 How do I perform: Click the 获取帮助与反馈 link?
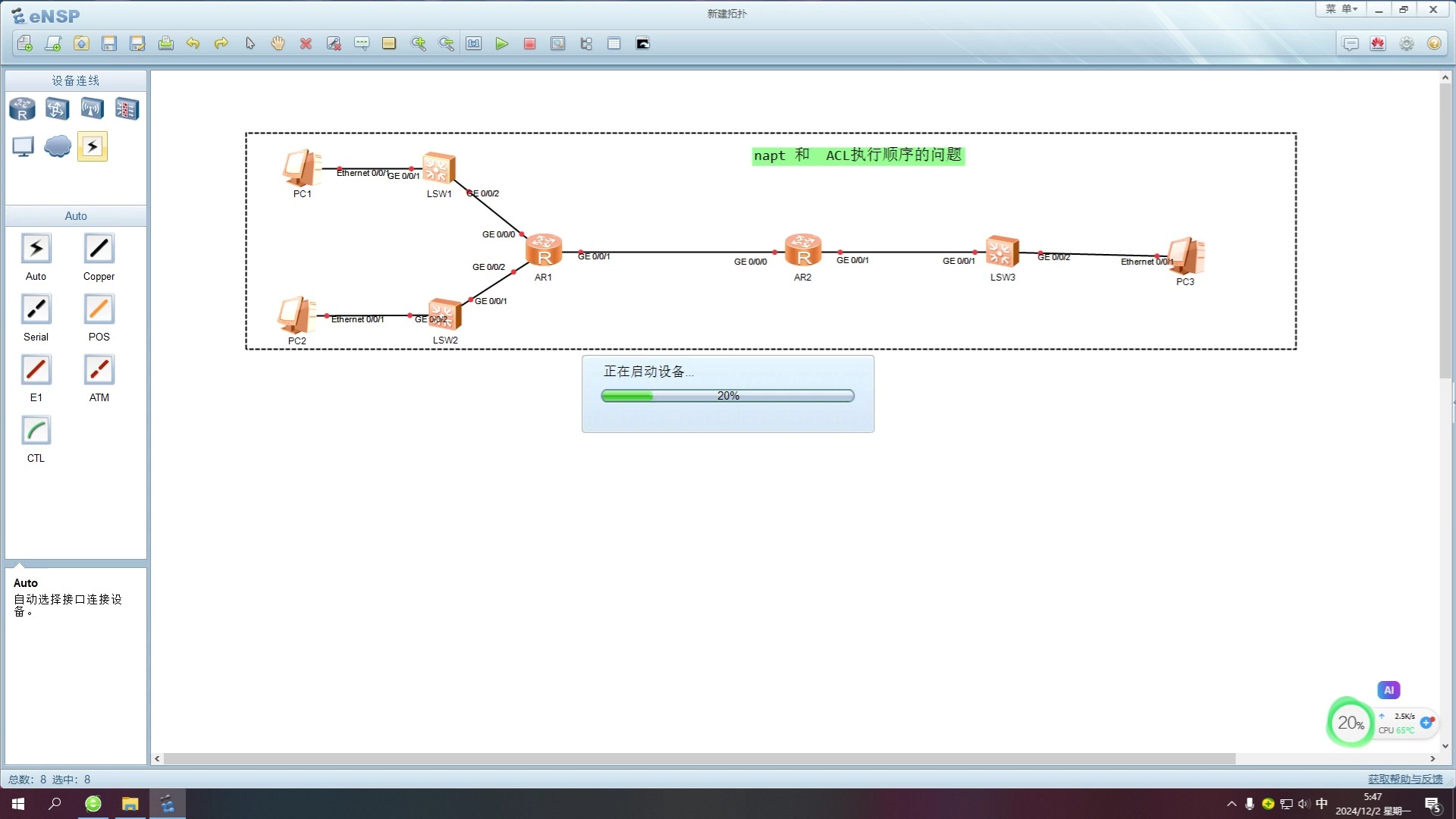pos(1405,779)
